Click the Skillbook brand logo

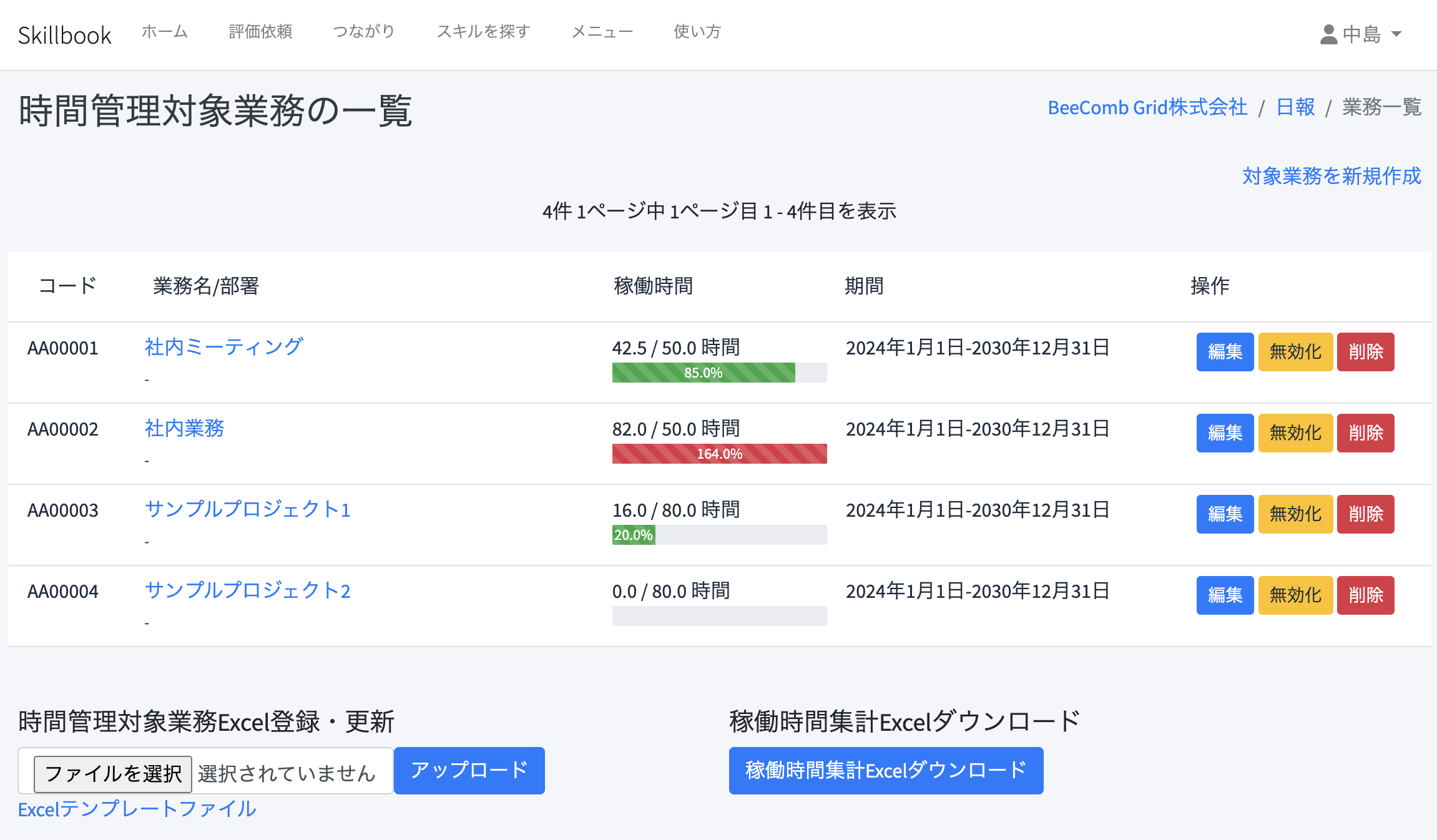click(64, 35)
